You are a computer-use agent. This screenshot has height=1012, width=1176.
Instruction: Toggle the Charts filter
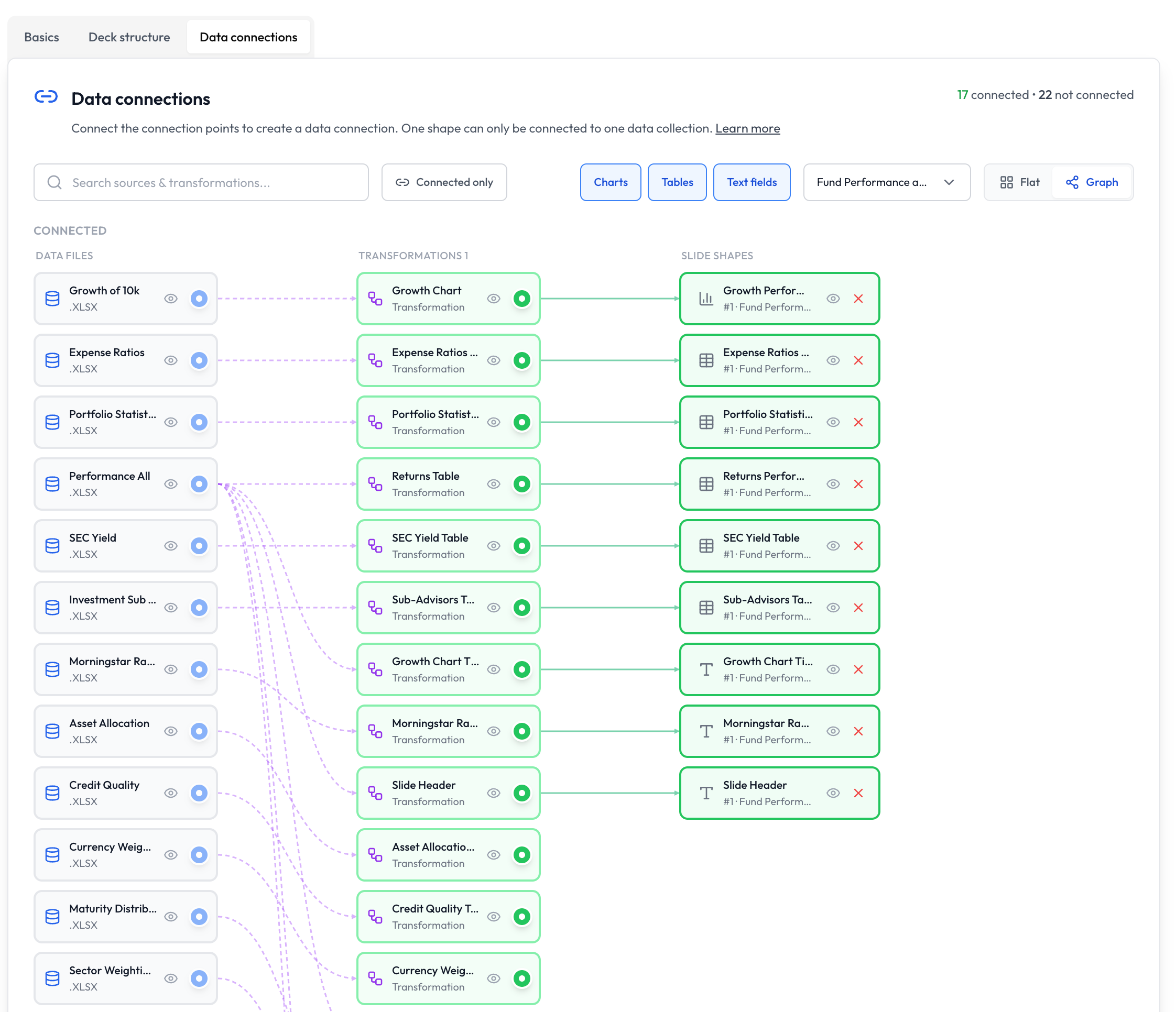tap(611, 182)
